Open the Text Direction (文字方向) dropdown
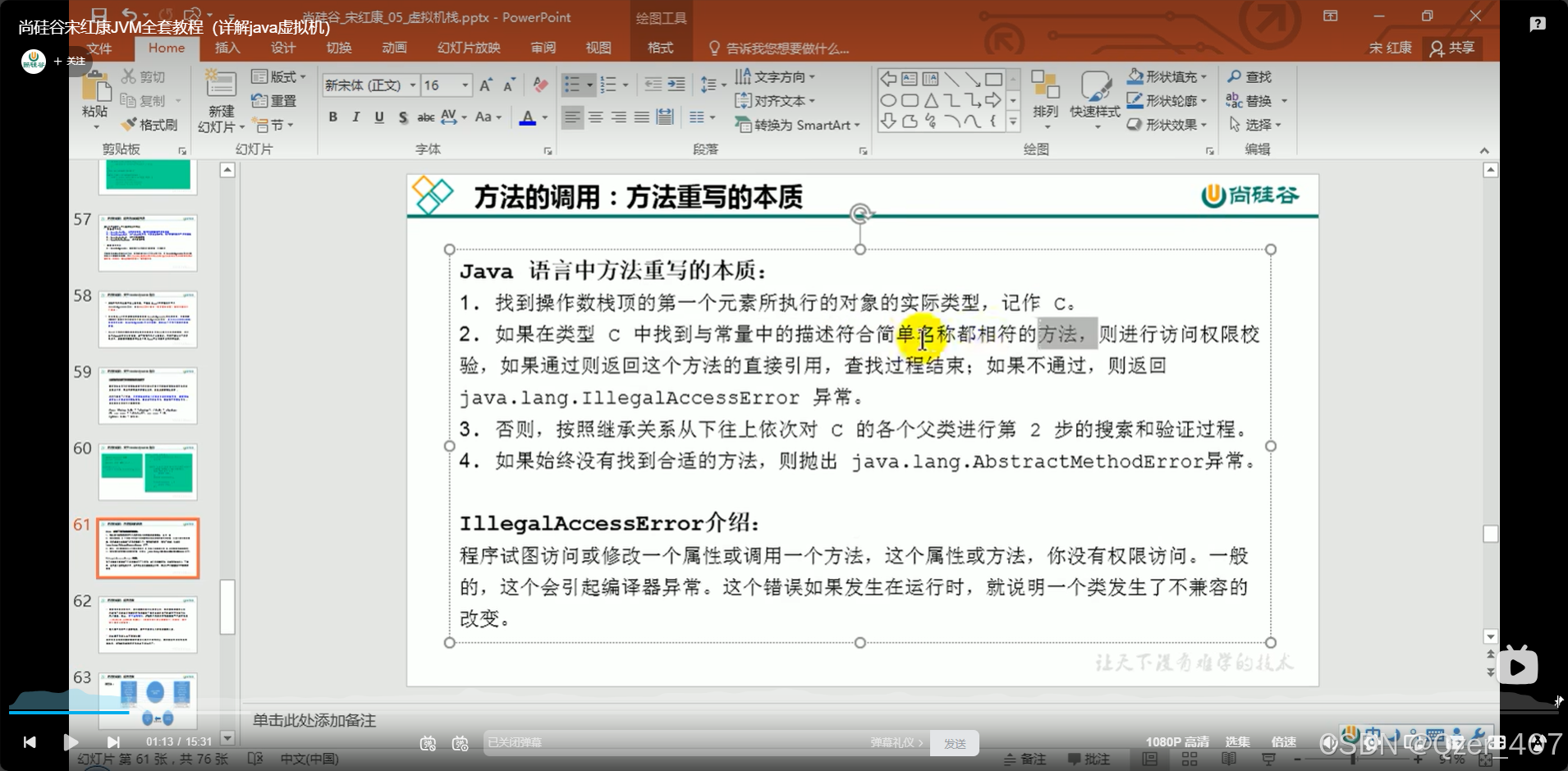This screenshot has height=771, width=1568. [x=775, y=76]
